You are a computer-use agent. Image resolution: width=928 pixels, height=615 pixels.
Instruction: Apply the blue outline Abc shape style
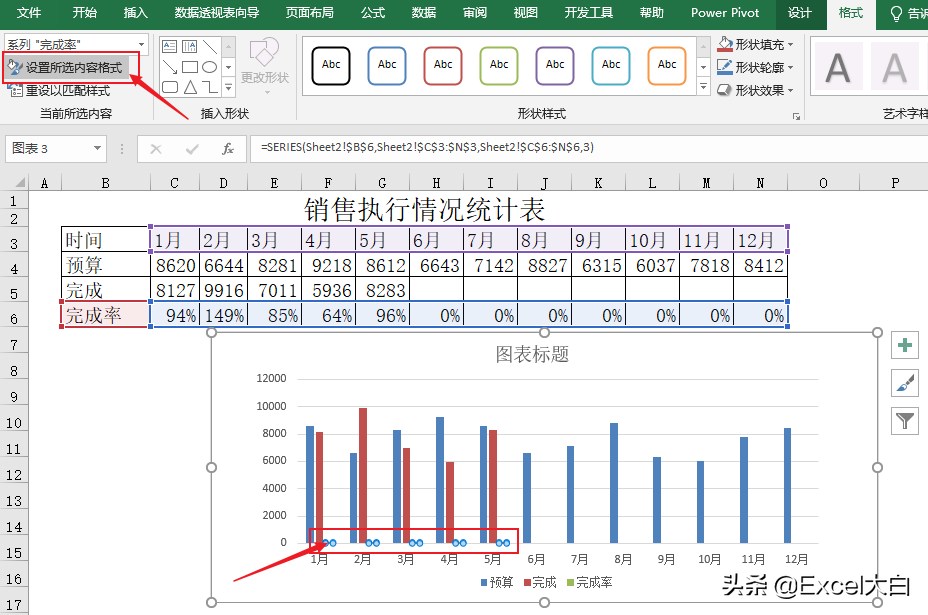[386, 65]
